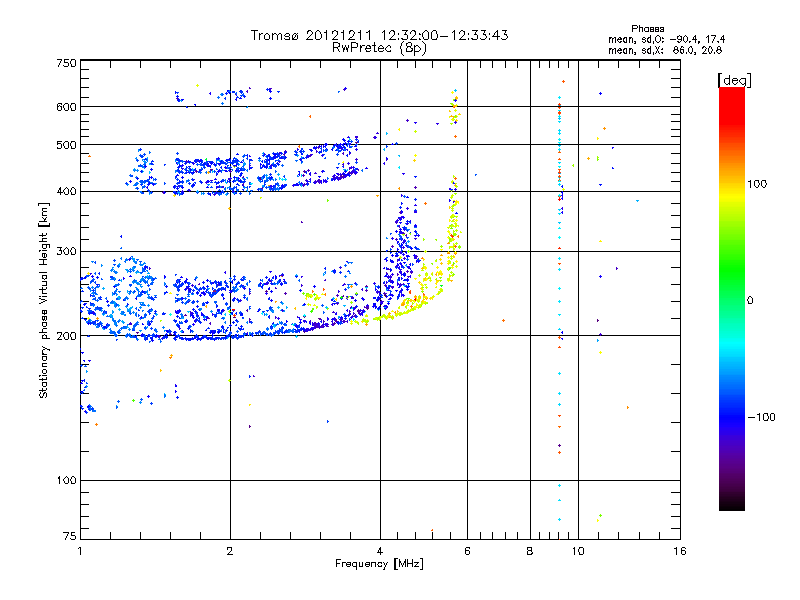The width and height of the screenshot is (800, 600).
Task: Click the Phases statistics heading
Action: click(x=647, y=29)
